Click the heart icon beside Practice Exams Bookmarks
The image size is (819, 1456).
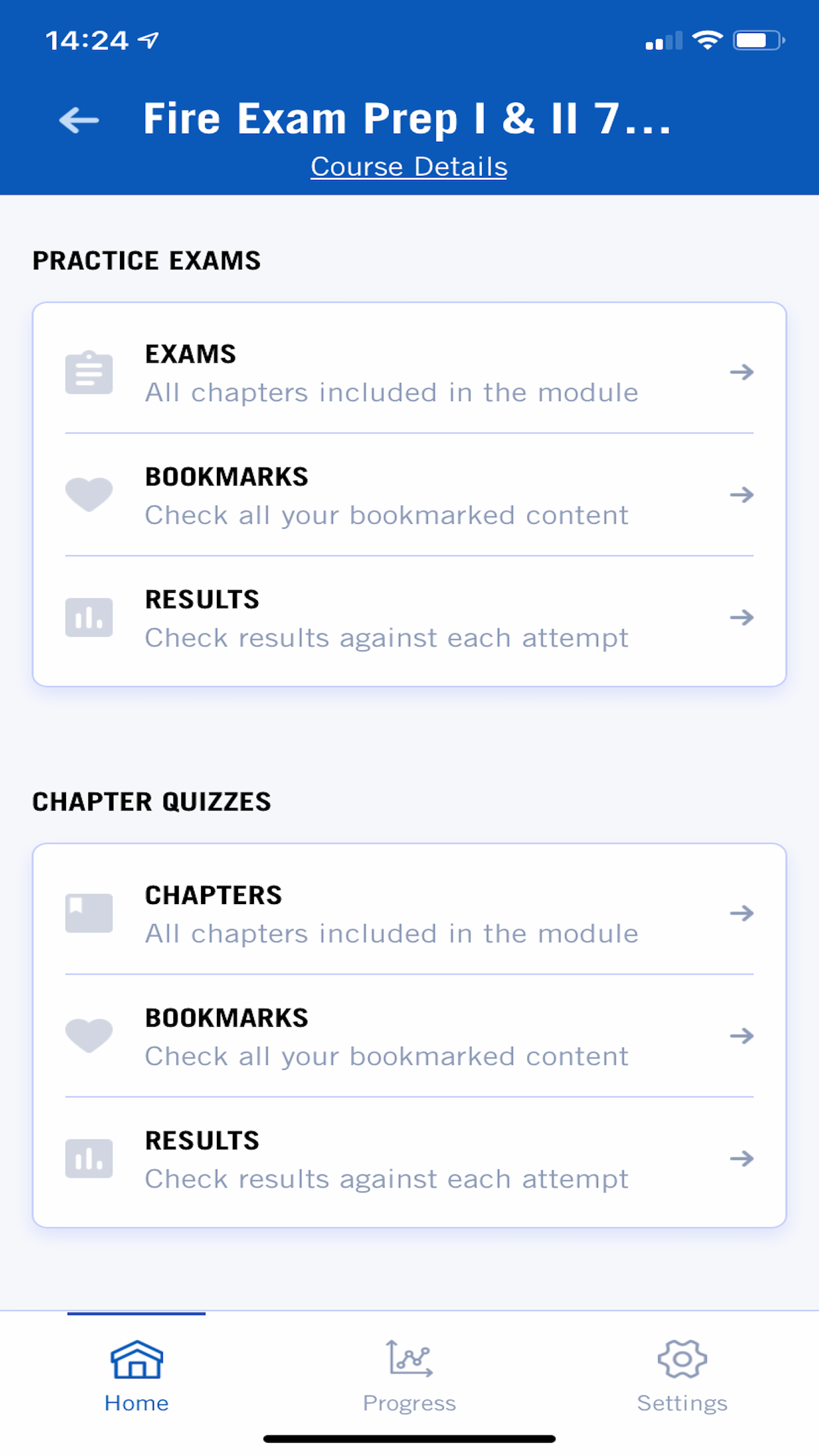click(89, 495)
